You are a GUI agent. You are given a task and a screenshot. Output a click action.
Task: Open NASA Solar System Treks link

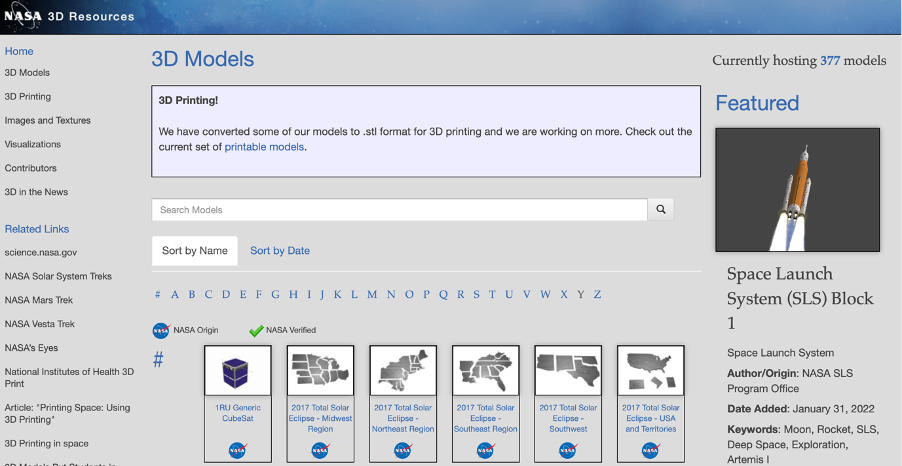tap(58, 276)
